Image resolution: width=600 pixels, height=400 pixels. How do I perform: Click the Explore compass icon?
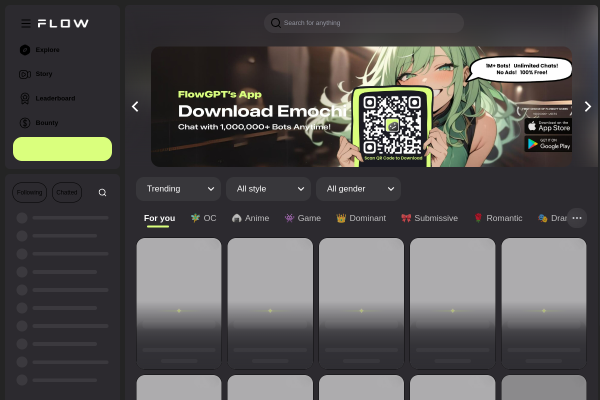tap(25, 50)
